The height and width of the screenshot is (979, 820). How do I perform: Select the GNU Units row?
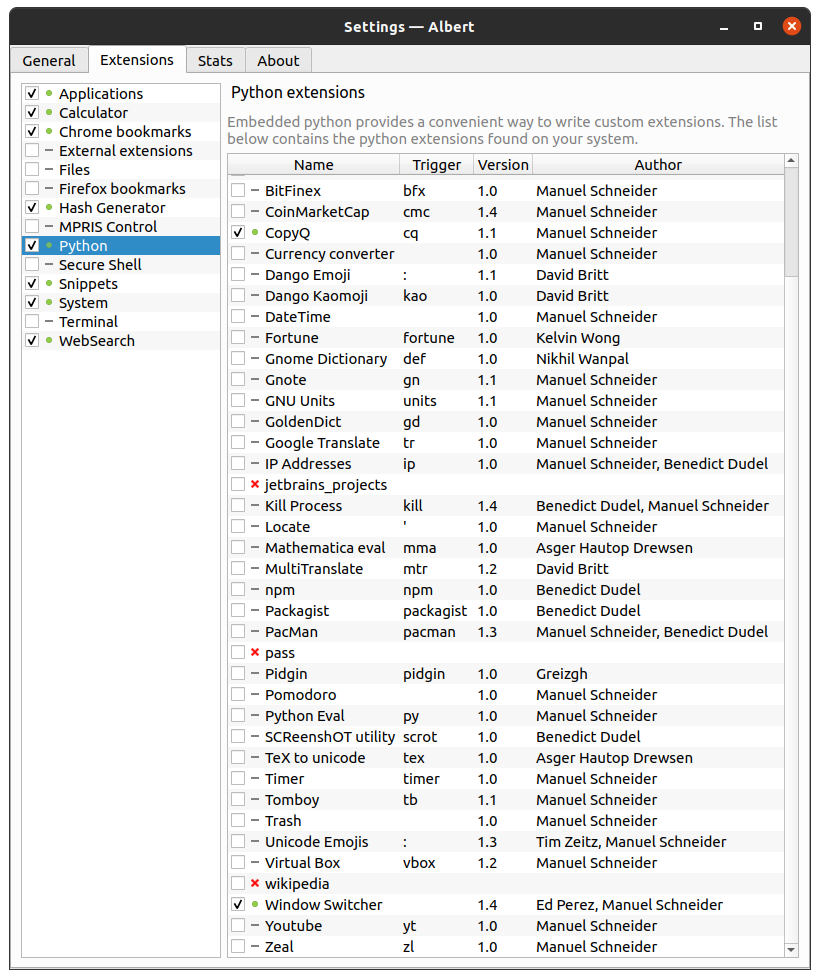506,401
